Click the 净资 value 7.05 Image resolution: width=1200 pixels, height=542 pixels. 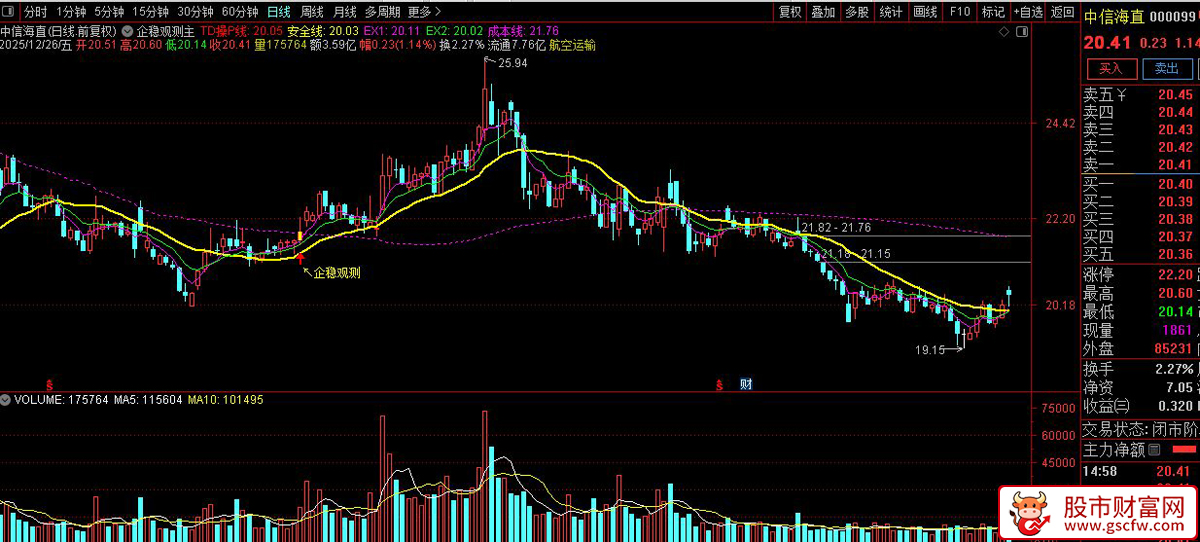pyautogui.click(x=1178, y=387)
